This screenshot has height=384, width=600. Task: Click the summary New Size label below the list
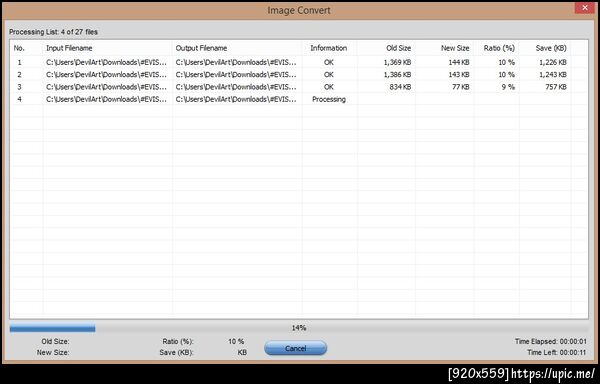coord(53,352)
